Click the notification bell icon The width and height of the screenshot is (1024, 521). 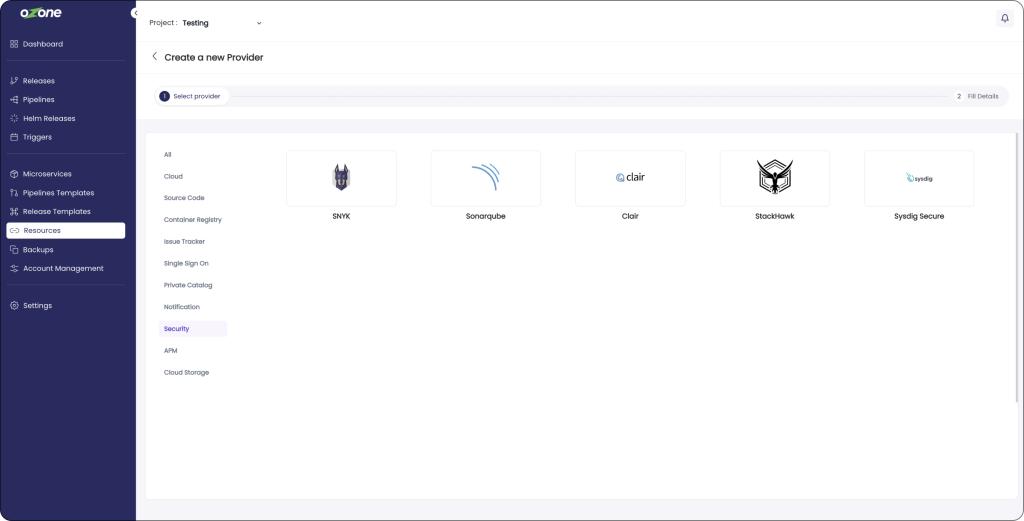click(x=1005, y=18)
